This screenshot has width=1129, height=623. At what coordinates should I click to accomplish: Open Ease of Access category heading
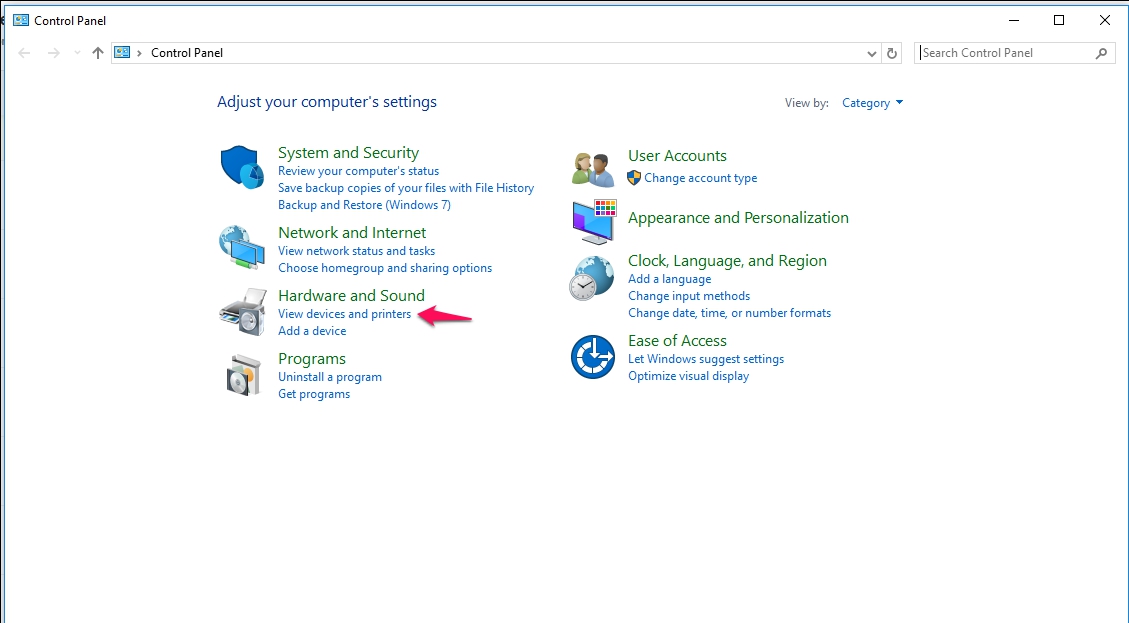click(678, 341)
